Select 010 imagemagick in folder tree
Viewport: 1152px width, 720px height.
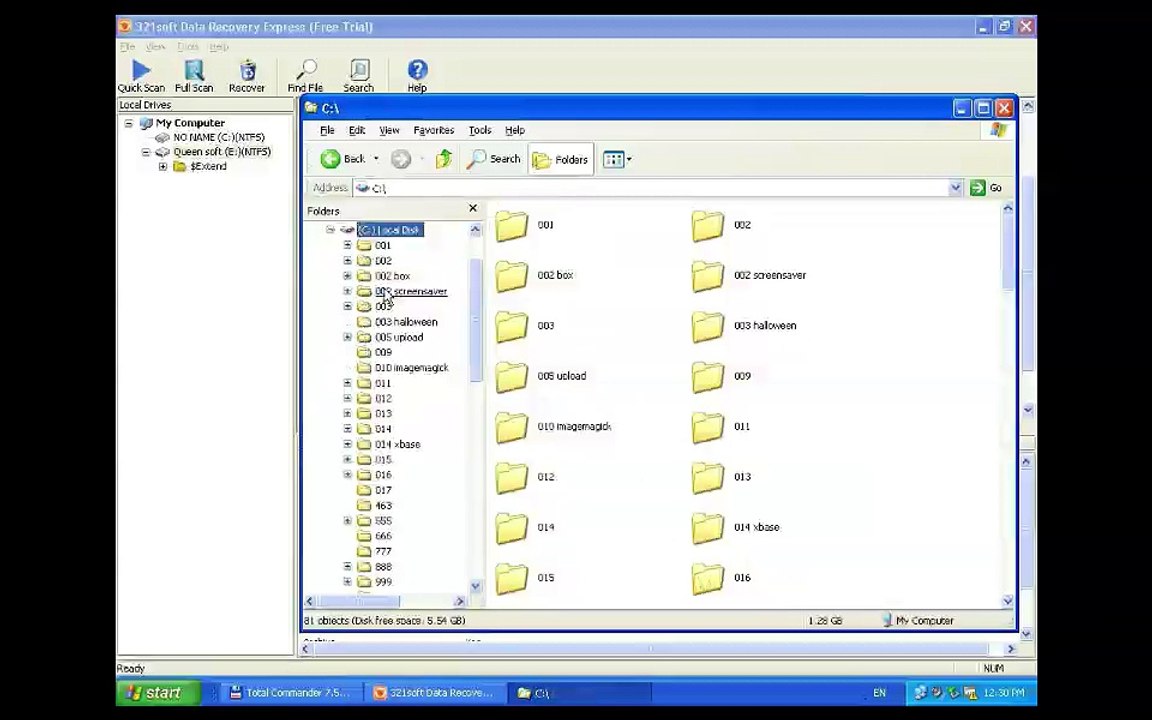[411, 367]
